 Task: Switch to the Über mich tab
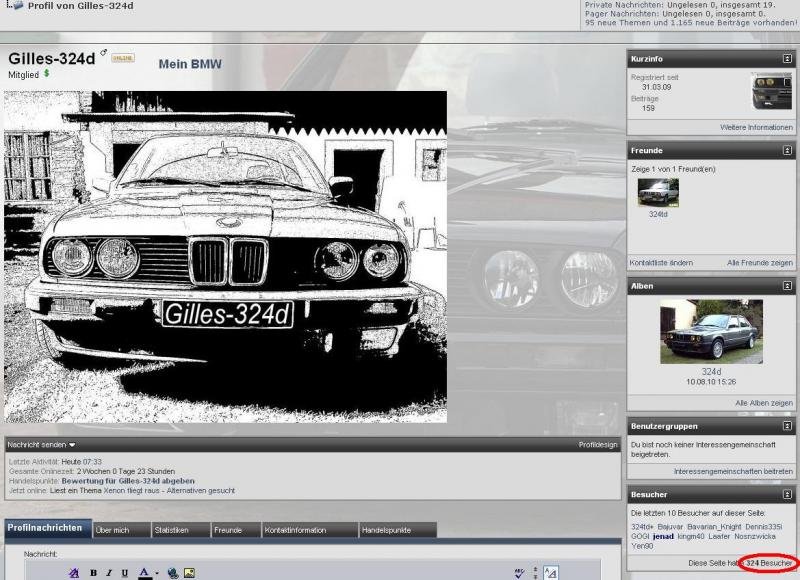(112, 530)
